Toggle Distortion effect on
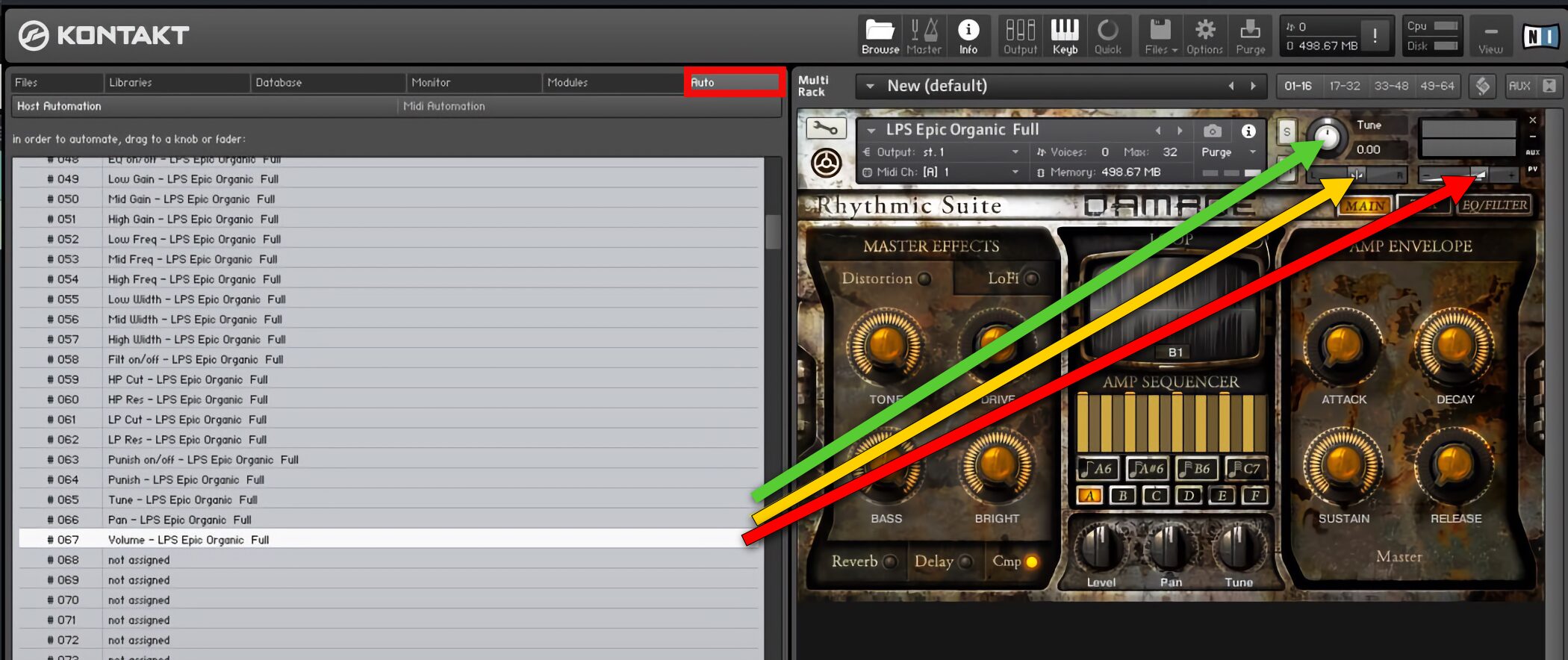Viewport: 1568px width, 660px height. tap(924, 278)
